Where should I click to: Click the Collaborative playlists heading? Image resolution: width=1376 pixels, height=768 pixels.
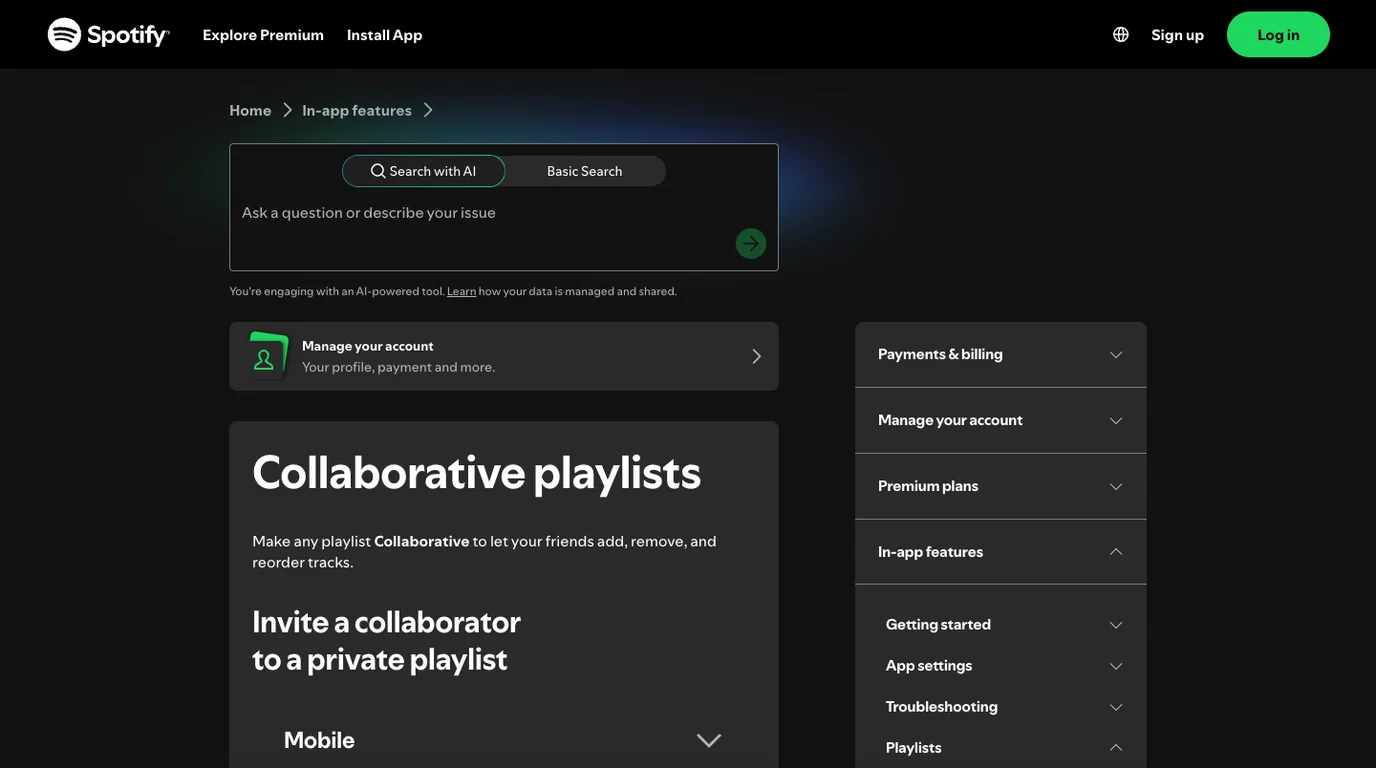click(x=477, y=473)
